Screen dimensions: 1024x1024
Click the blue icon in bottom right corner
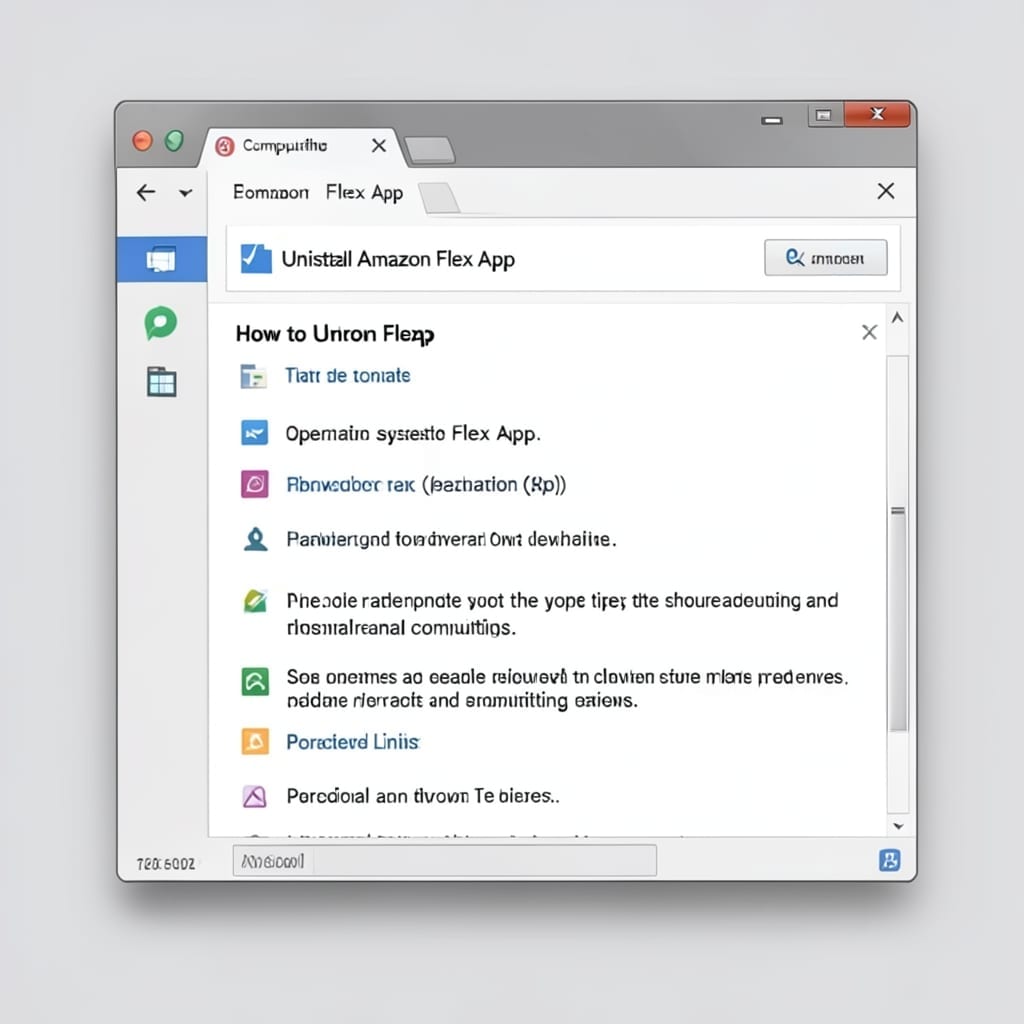[x=889, y=860]
